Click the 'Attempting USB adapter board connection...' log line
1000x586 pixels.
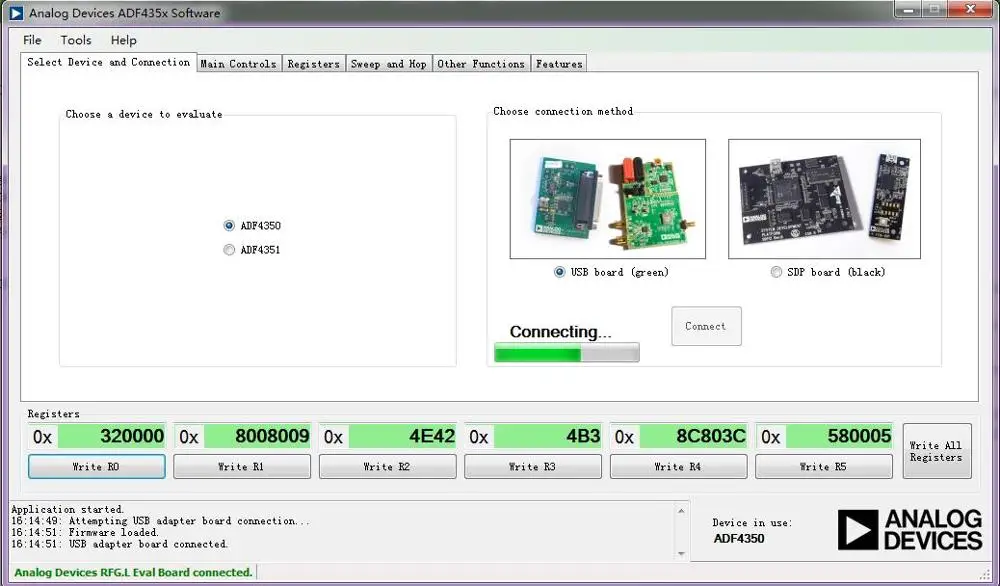coord(160,521)
